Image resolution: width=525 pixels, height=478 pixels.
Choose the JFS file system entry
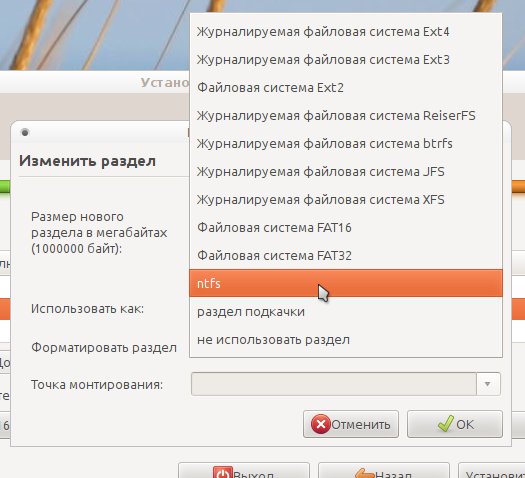[346, 172]
